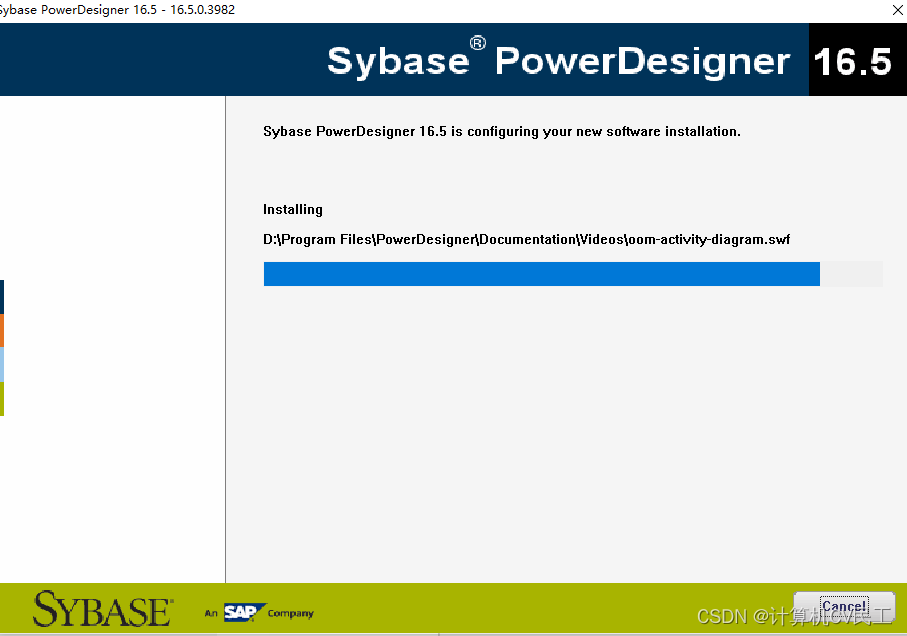Click the SYBASE logo in footer
This screenshot has height=636, width=907.
point(103,609)
